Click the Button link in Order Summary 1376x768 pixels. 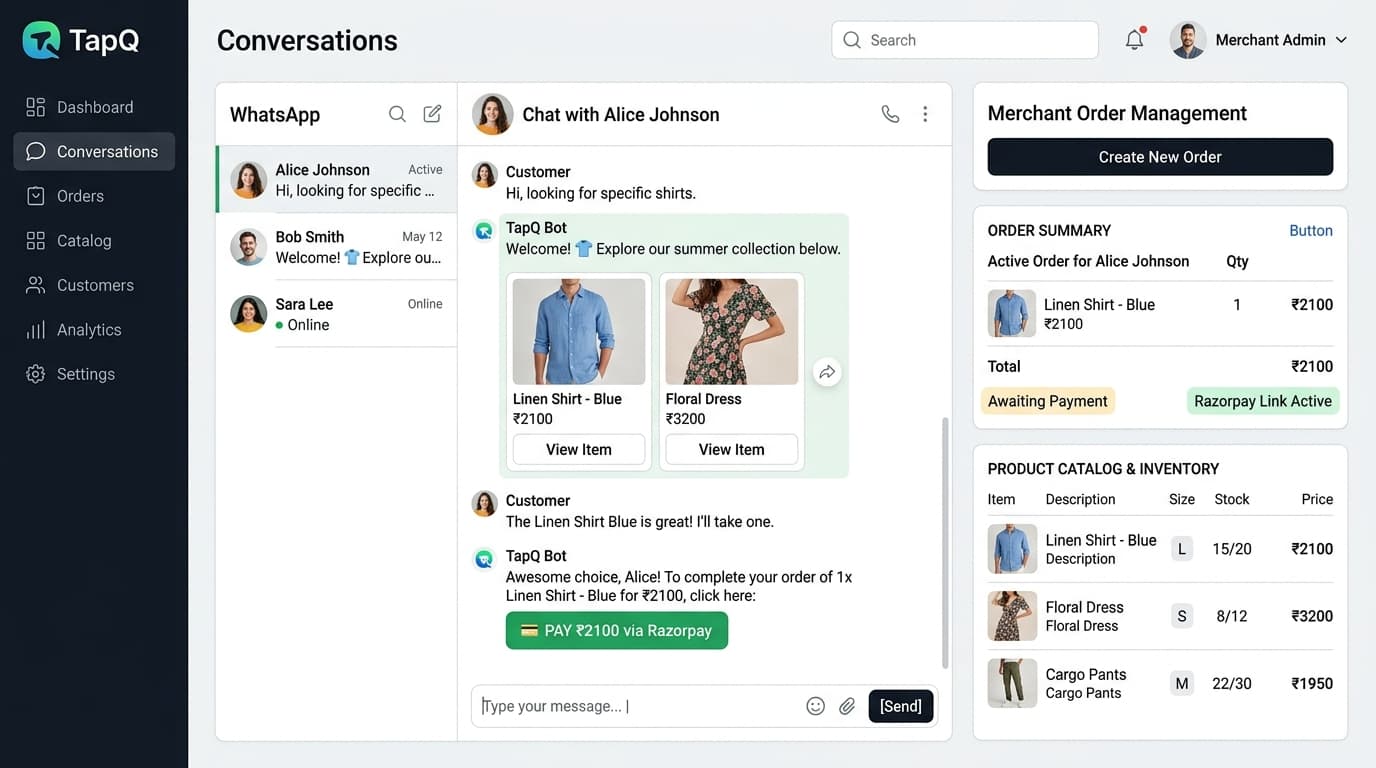point(1311,231)
